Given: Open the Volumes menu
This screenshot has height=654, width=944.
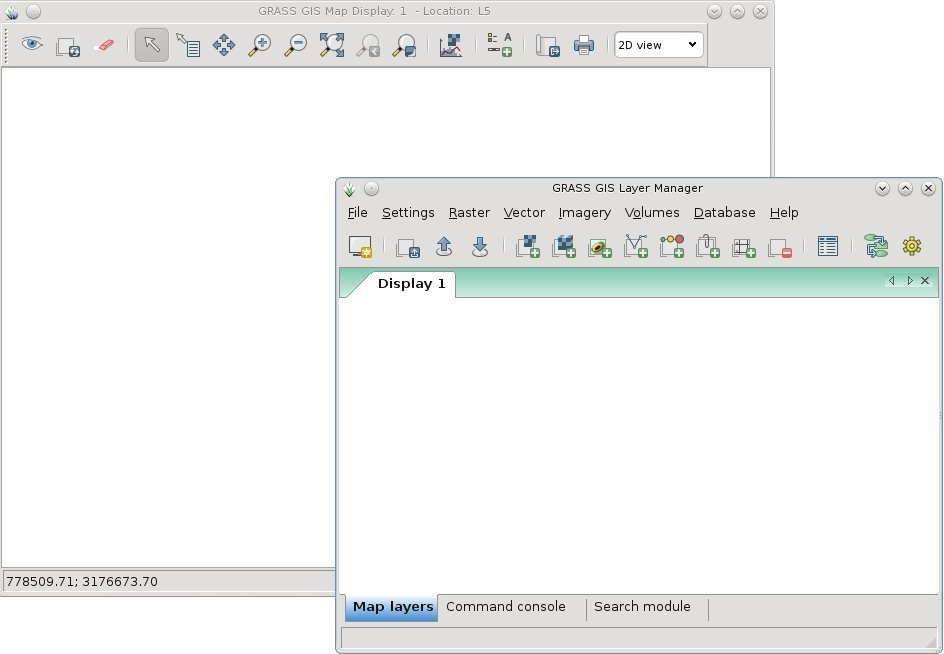Looking at the screenshot, I should [x=652, y=213].
